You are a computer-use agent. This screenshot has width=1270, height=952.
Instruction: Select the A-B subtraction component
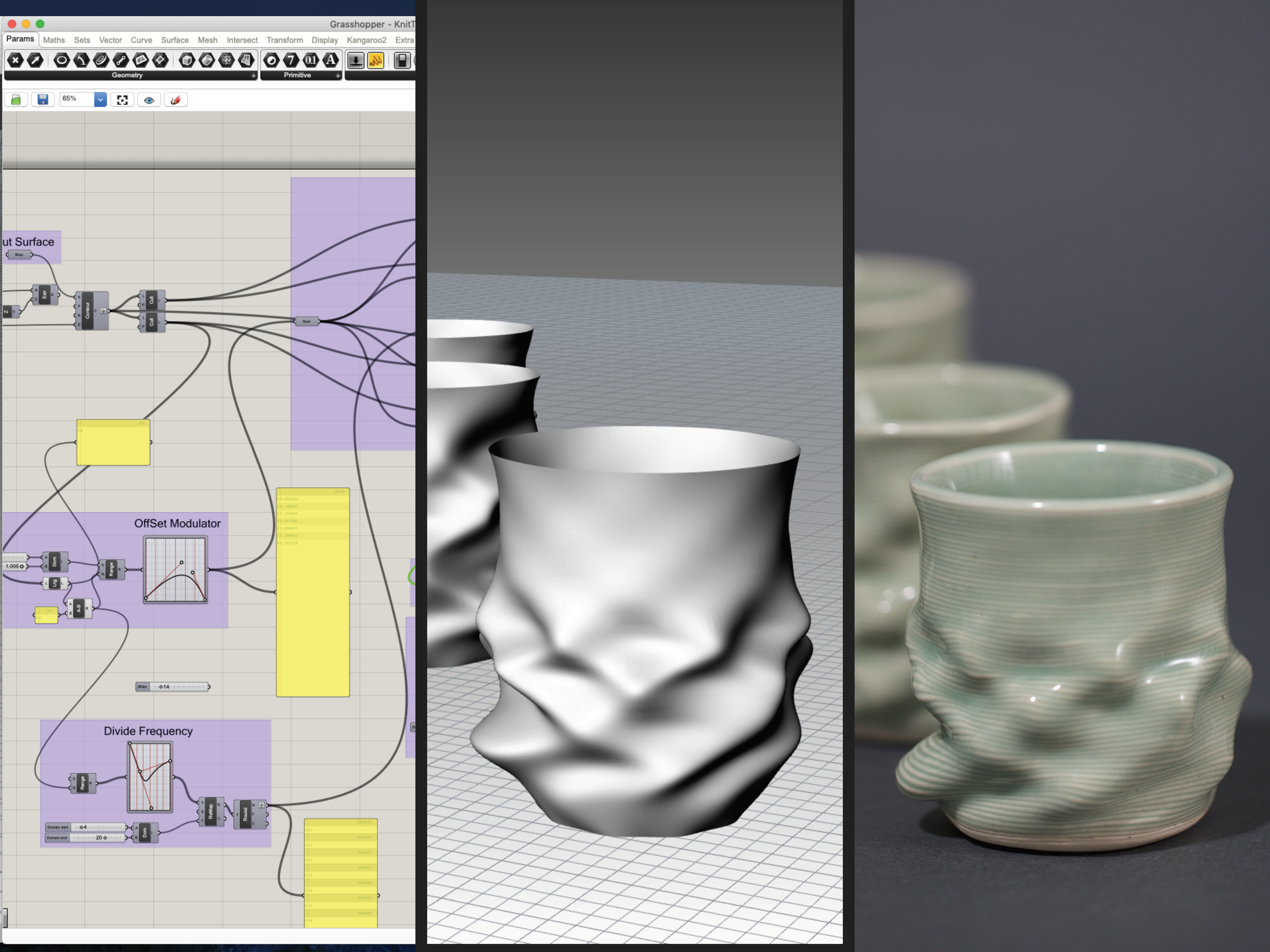click(x=79, y=608)
